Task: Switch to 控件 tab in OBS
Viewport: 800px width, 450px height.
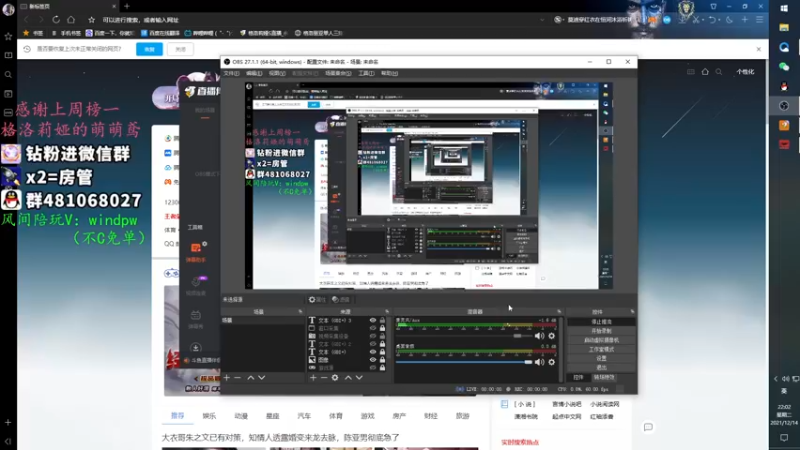Action: pos(578,378)
